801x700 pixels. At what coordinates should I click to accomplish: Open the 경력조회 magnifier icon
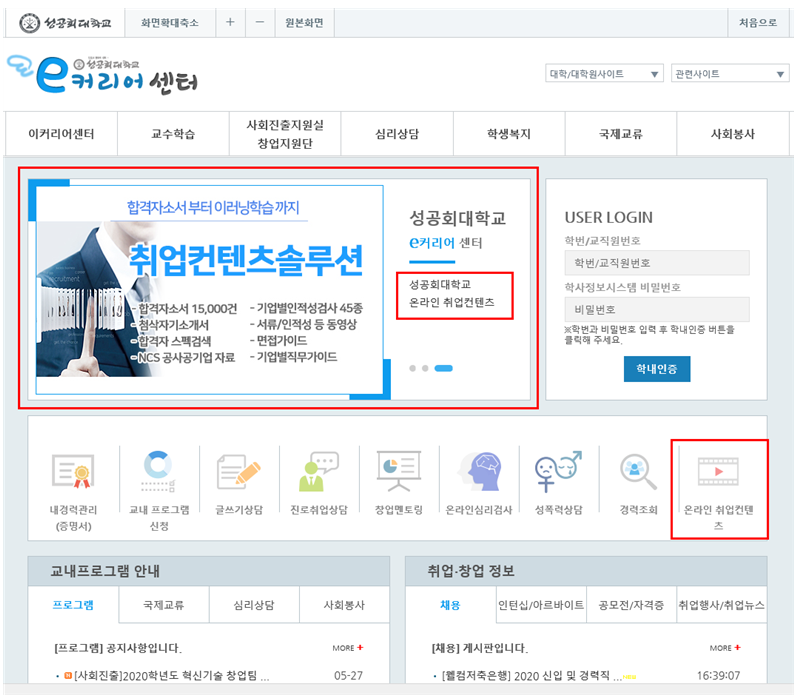(x=638, y=471)
